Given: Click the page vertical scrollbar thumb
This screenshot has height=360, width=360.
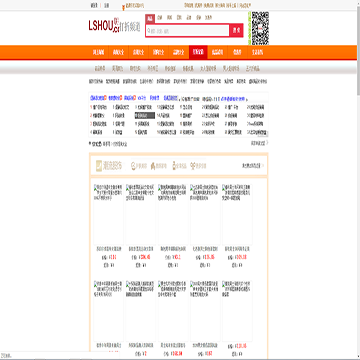Looking at the screenshot, I should coord(358,49).
